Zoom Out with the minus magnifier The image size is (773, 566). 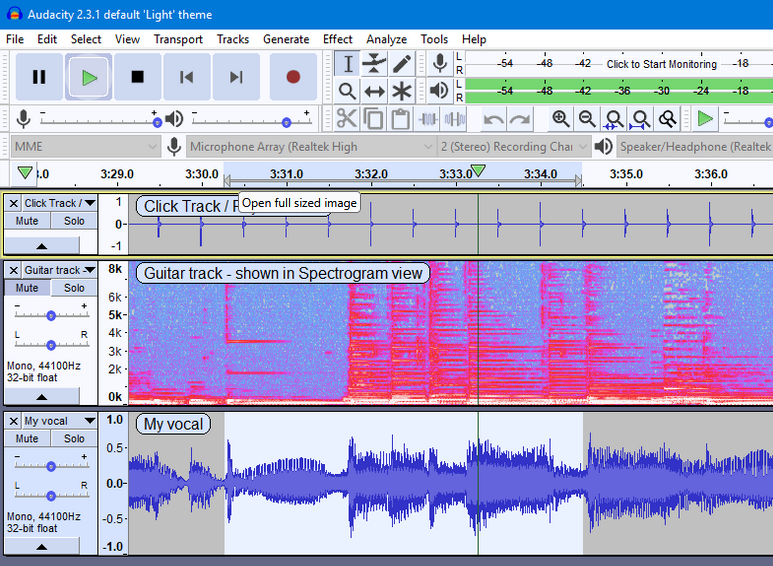(587, 119)
